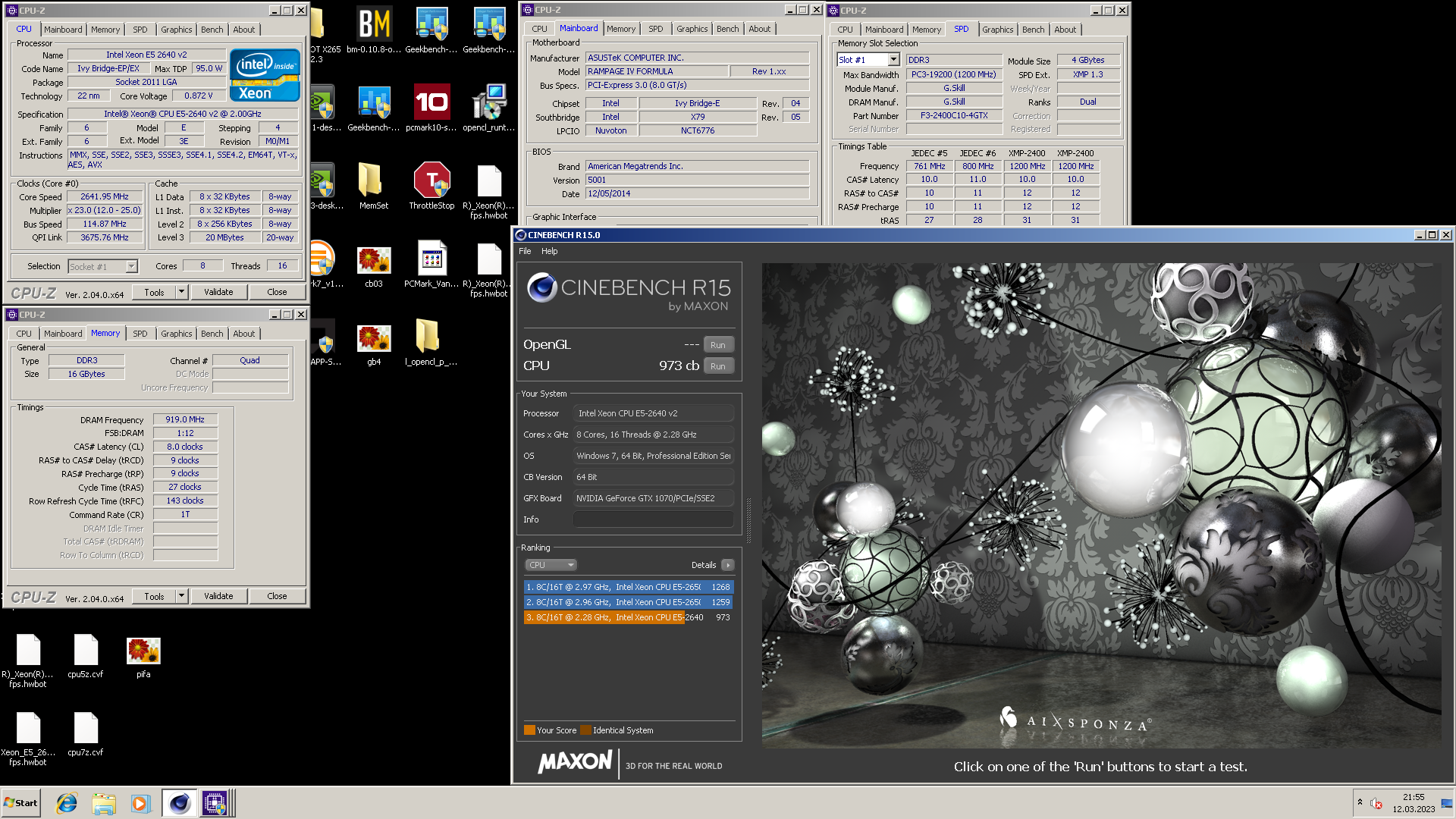The image size is (1456, 819).
Task: Select the cpu7z.cvf file icon
Action: 86,734
